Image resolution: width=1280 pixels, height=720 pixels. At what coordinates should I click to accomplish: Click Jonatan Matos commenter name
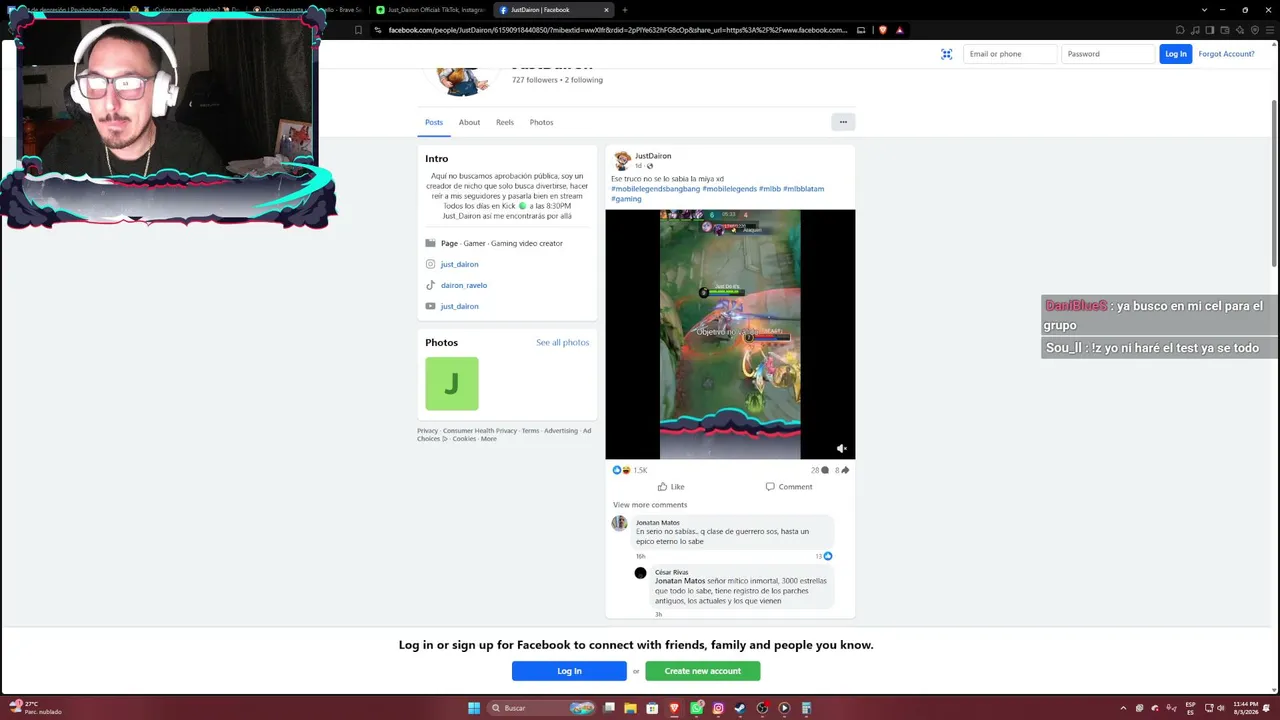(658, 523)
